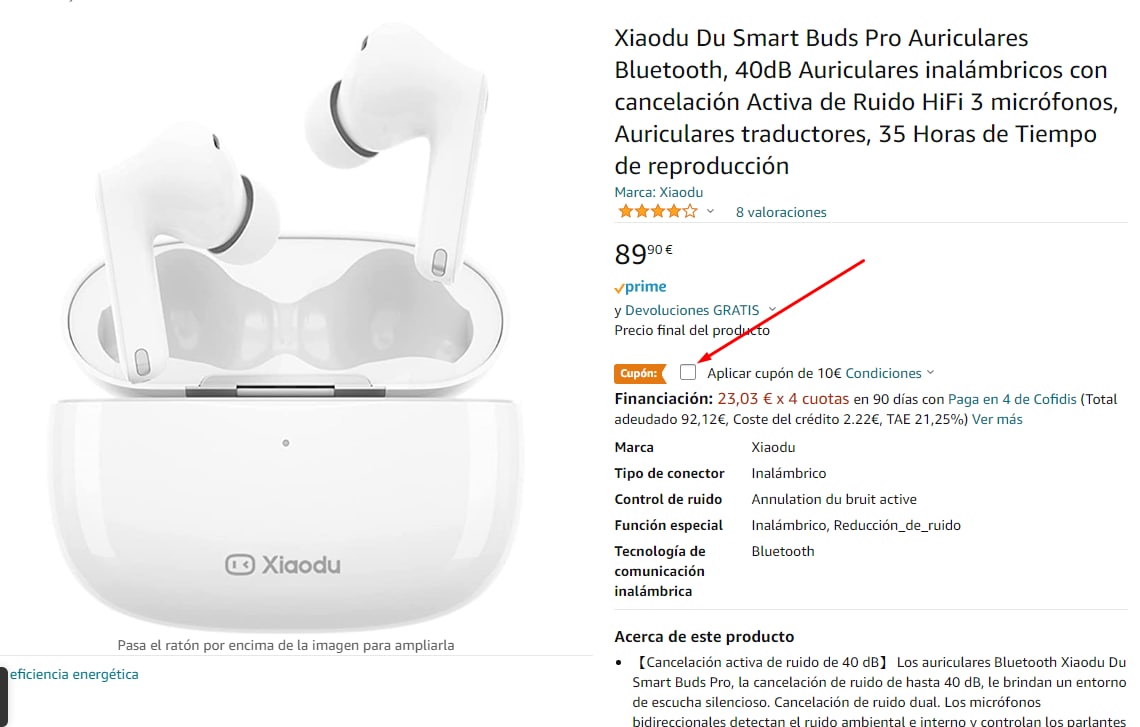This screenshot has height=727, width=1140.
Task: Click the prime logo badge
Action: click(641, 286)
